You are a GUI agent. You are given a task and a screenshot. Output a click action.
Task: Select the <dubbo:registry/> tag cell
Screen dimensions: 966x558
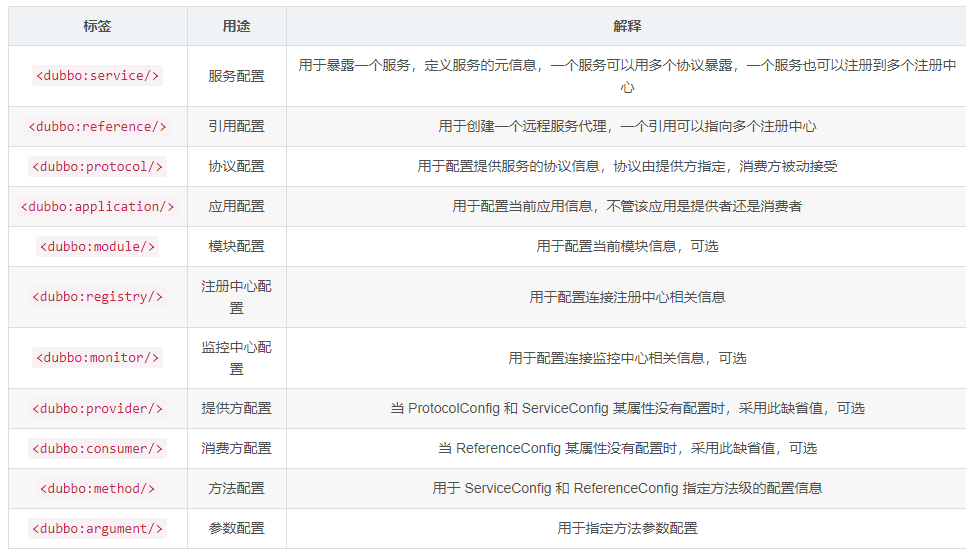click(x=97, y=297)
